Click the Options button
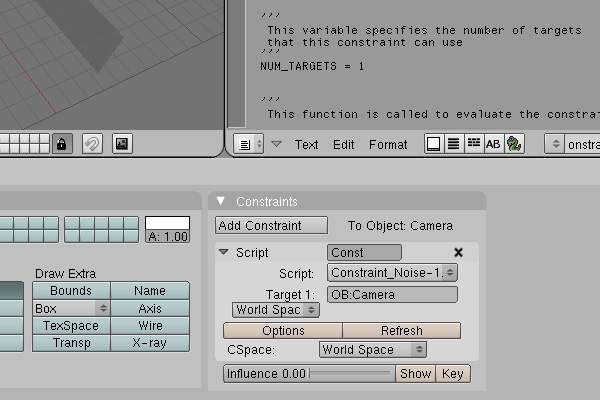Screen dimensions: 600x400 coord(283,331)
